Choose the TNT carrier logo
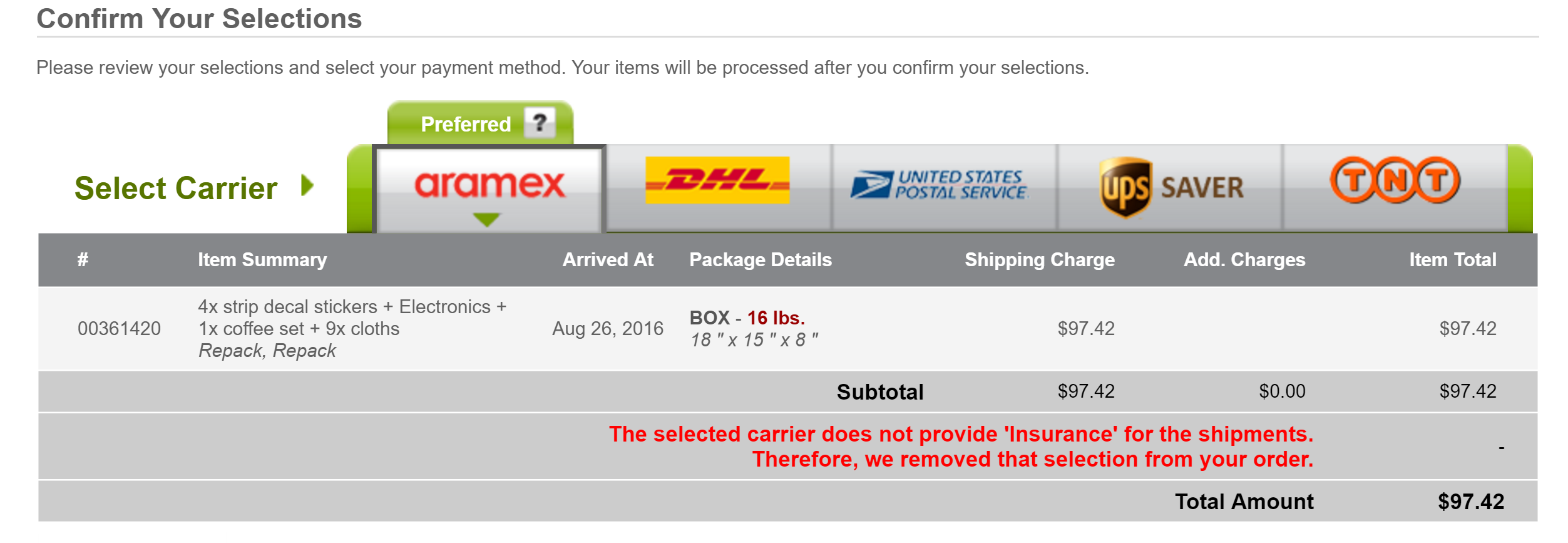The height and width of the screenshot is (543, 1568). [1395, 180]
